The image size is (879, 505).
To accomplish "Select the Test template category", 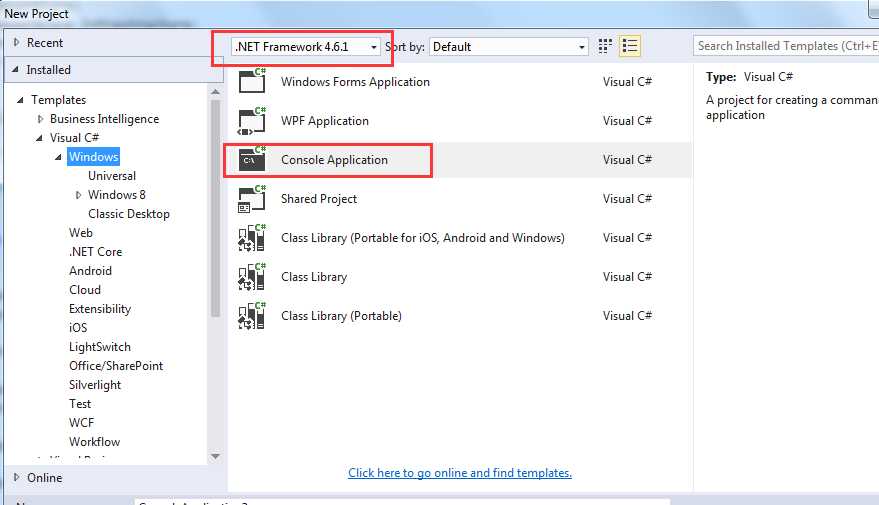I will 80,404.
